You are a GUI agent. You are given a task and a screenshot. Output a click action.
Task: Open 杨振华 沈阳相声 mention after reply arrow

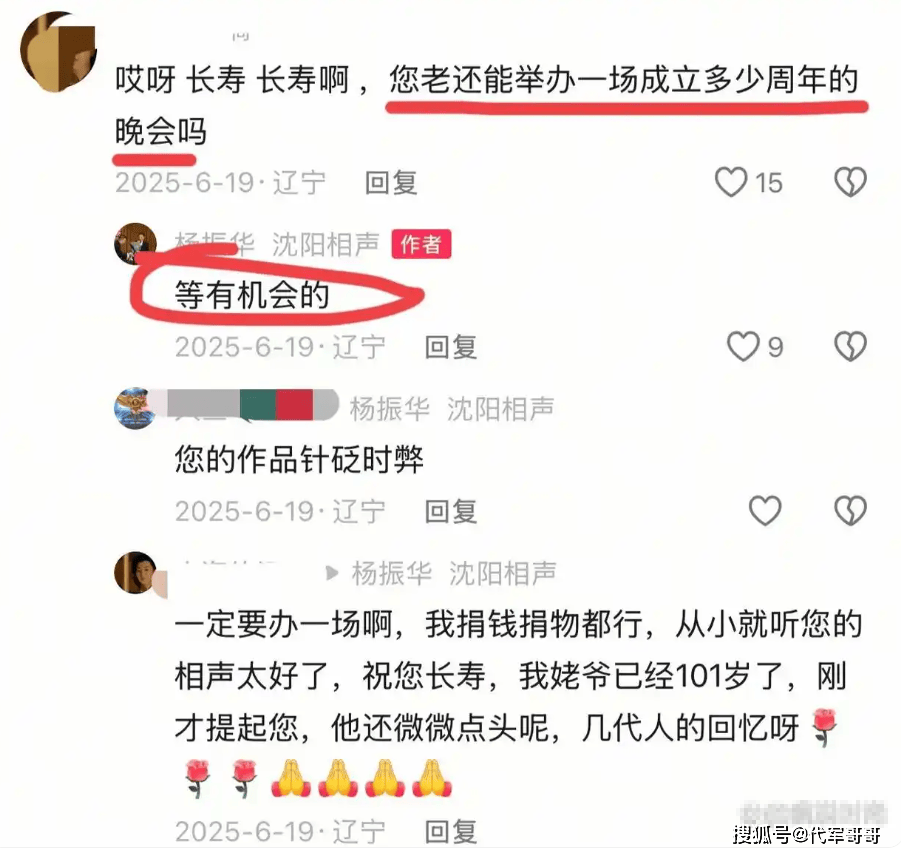tap(454, 573)
